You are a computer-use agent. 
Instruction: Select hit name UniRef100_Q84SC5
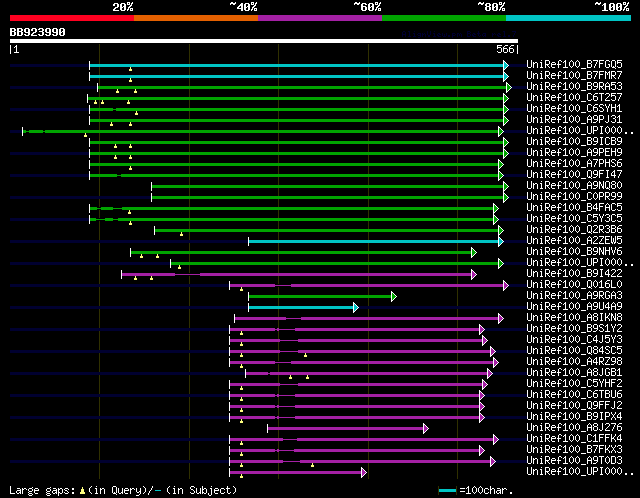(x=574, y=351)
